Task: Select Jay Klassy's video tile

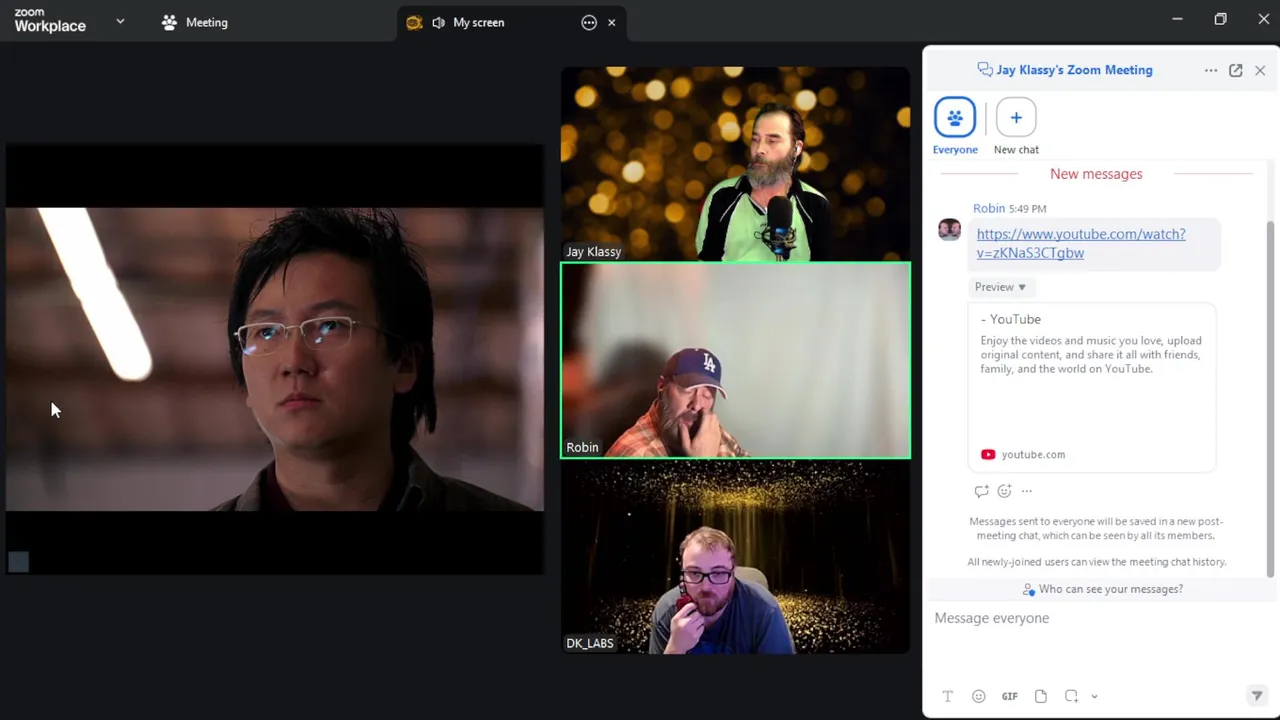Action: pyautogui.click(x=735, y=164)
